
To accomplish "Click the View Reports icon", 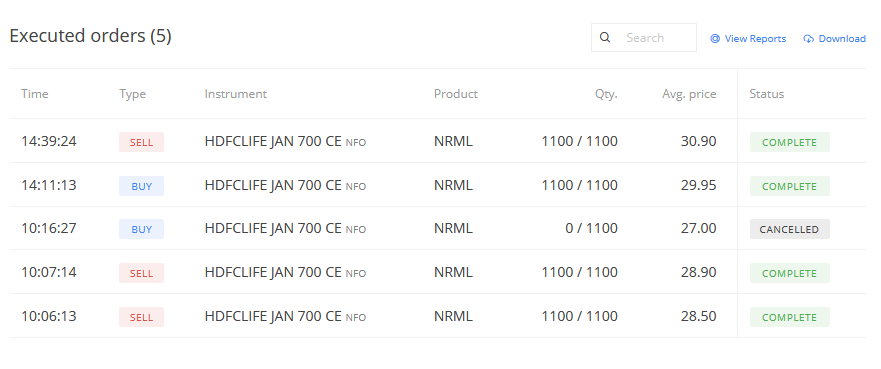I will tap(715, 39).
